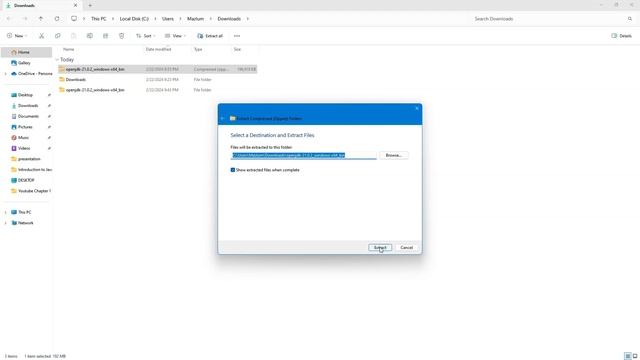Screen dimensions: 640x360
Task: Switch to the Downloads tab
Action: pyautogui.click(x=39, y=6)
